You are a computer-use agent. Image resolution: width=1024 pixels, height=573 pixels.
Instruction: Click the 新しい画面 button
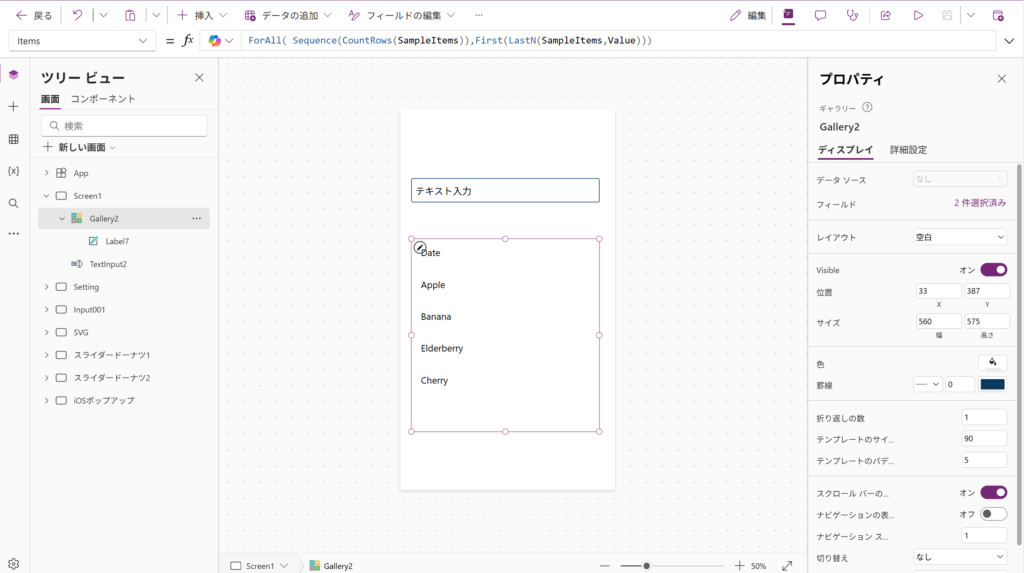point(80,147)
